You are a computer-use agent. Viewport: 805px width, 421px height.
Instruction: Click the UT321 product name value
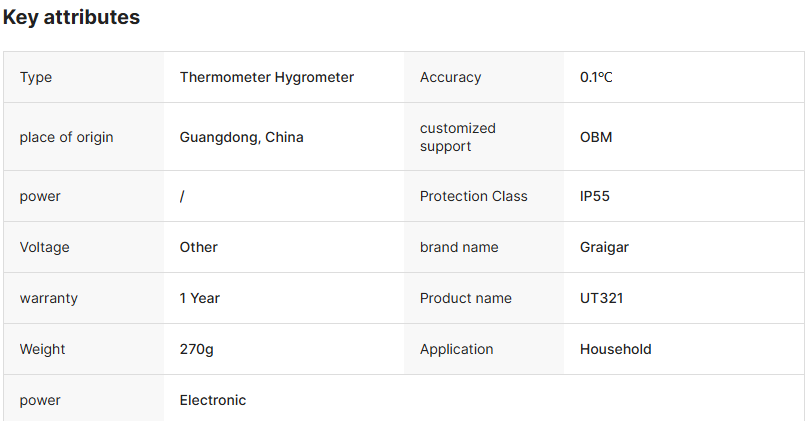[x=600, y=298]
